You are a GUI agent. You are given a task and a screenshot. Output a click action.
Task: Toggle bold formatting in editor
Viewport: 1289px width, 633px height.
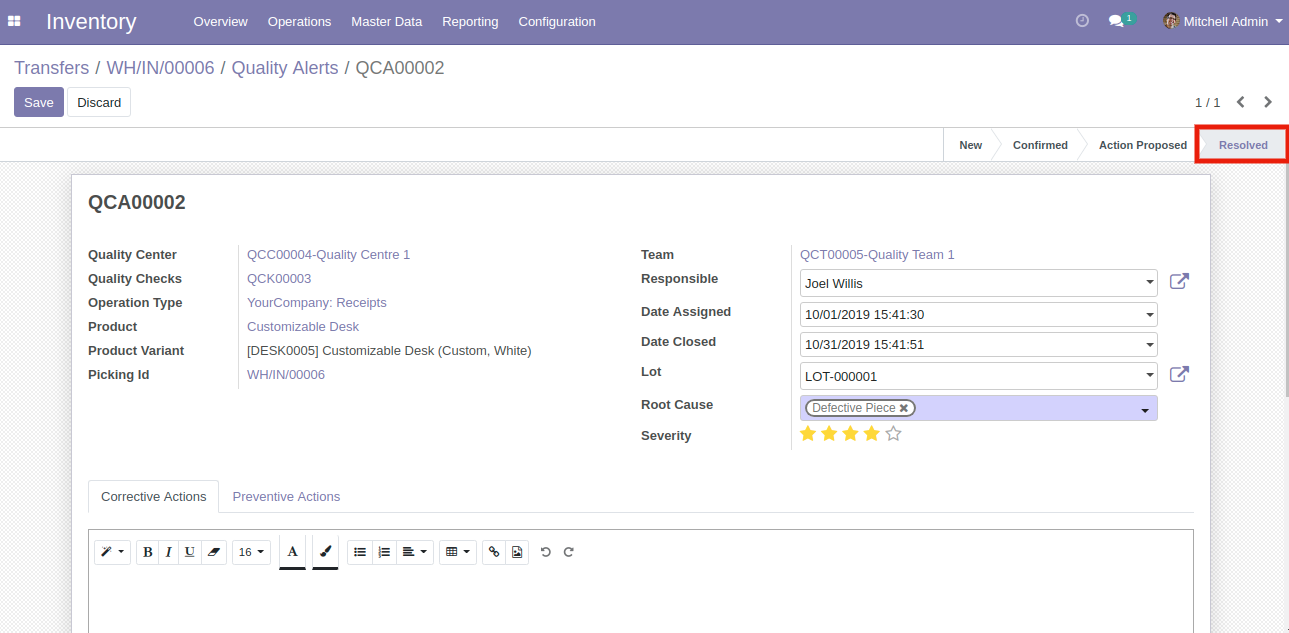pos(148,552)
